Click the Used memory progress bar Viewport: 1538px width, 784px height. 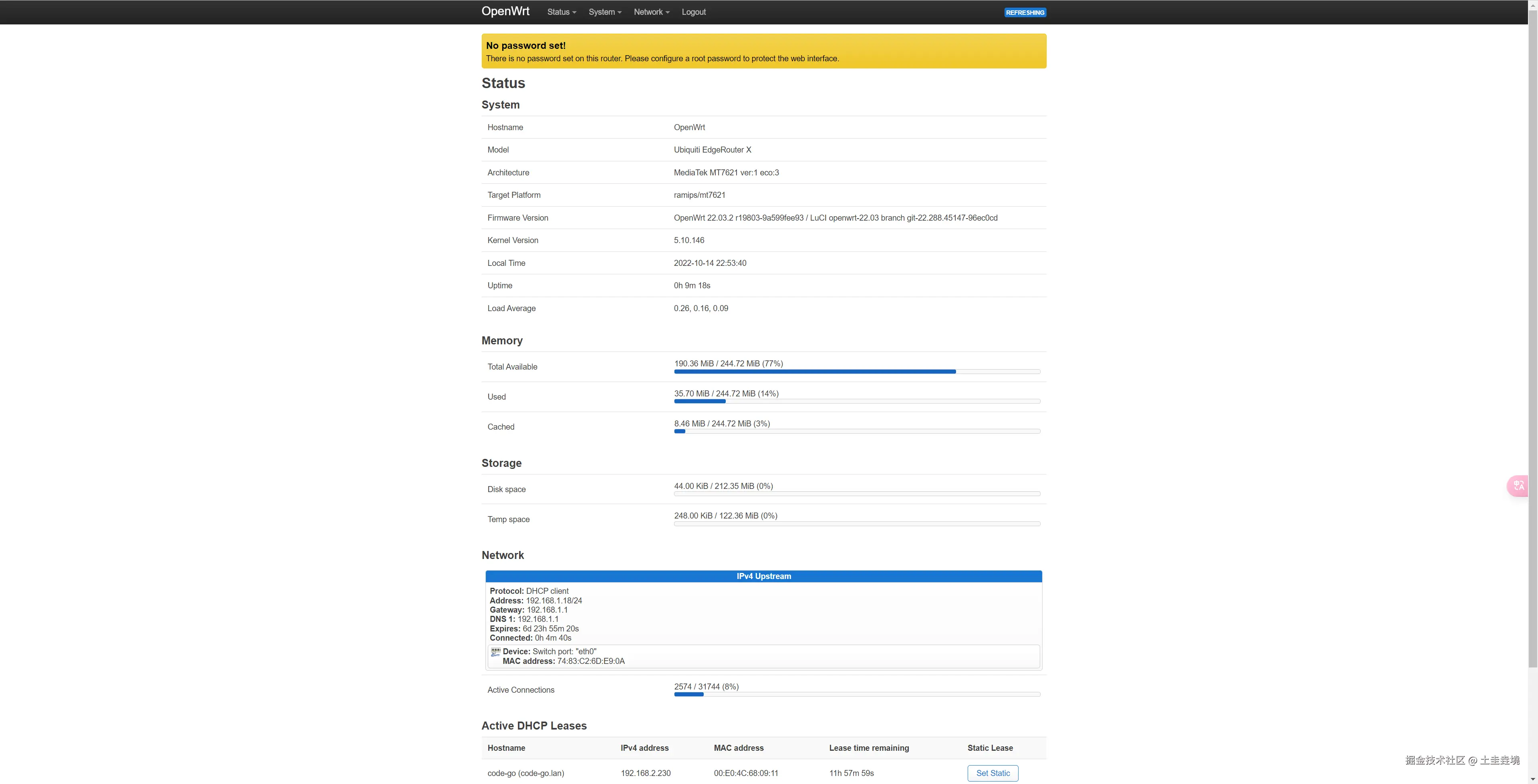(x=857, y=401)
